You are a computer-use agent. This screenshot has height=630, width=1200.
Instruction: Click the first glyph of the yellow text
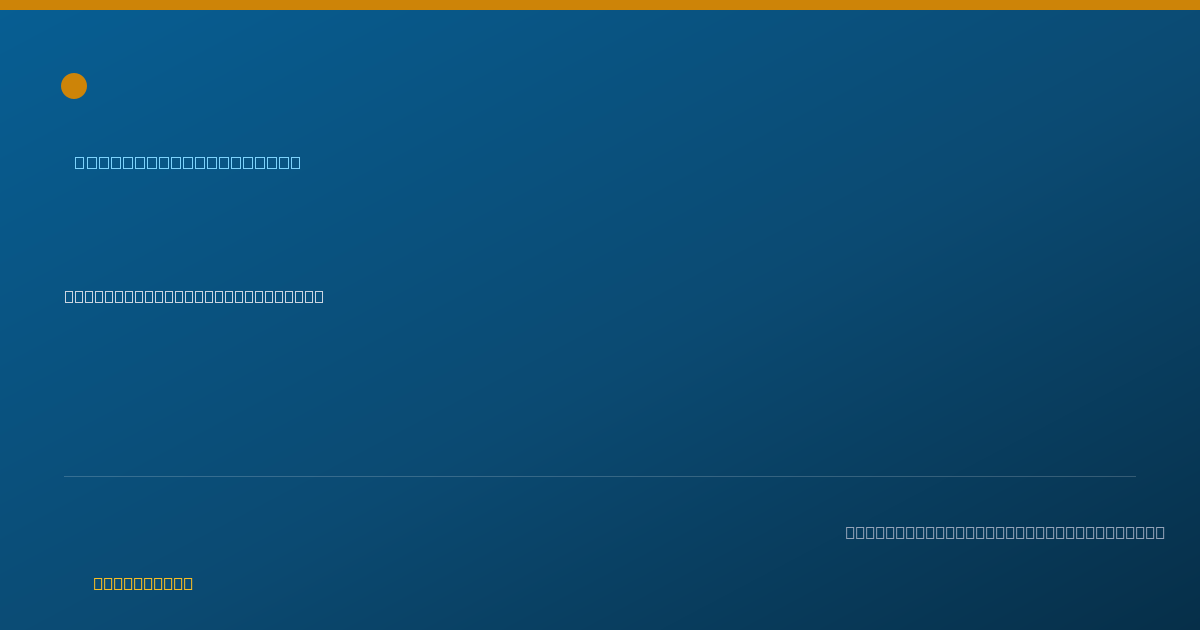click(x=98, y=583)
